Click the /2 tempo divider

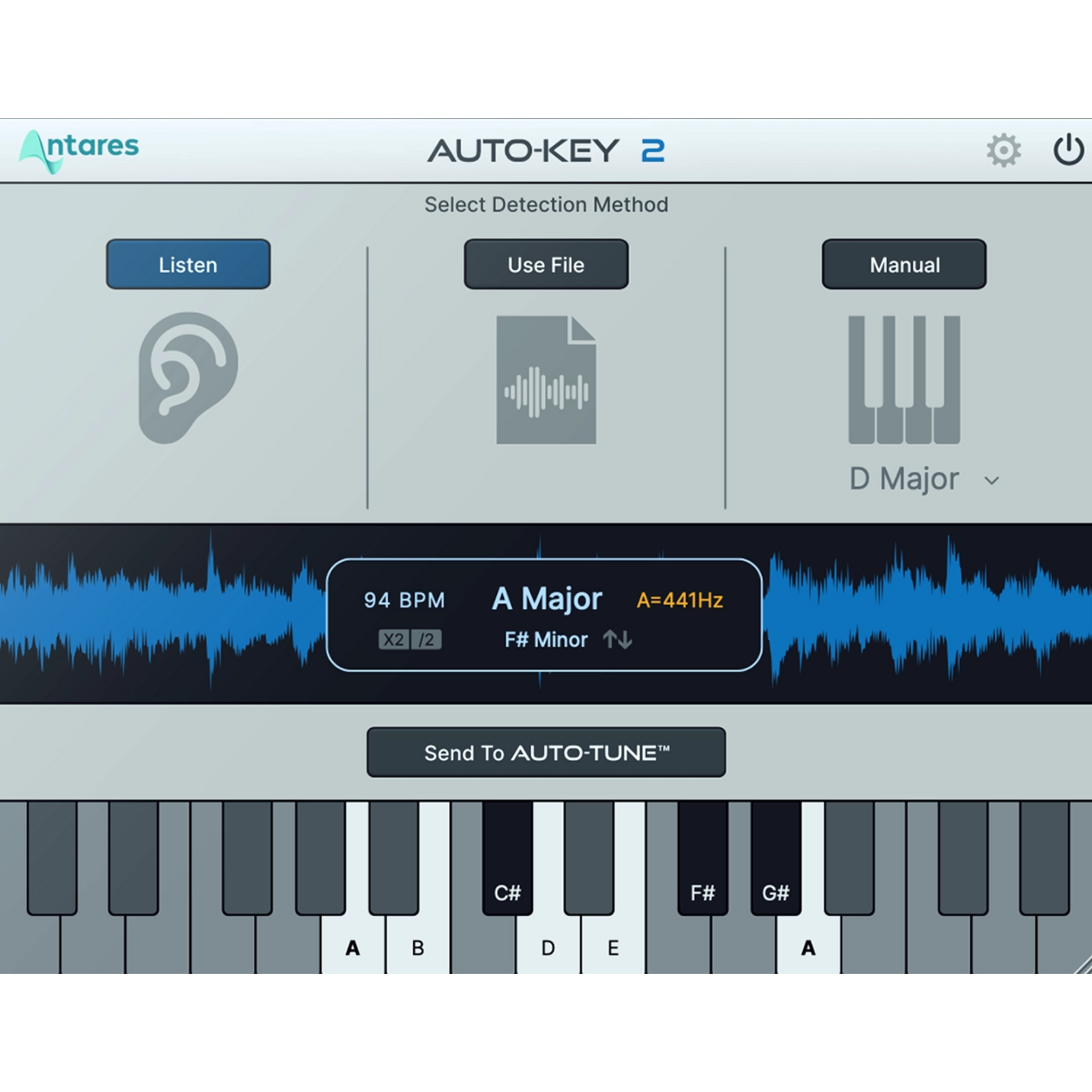(425, 639)
